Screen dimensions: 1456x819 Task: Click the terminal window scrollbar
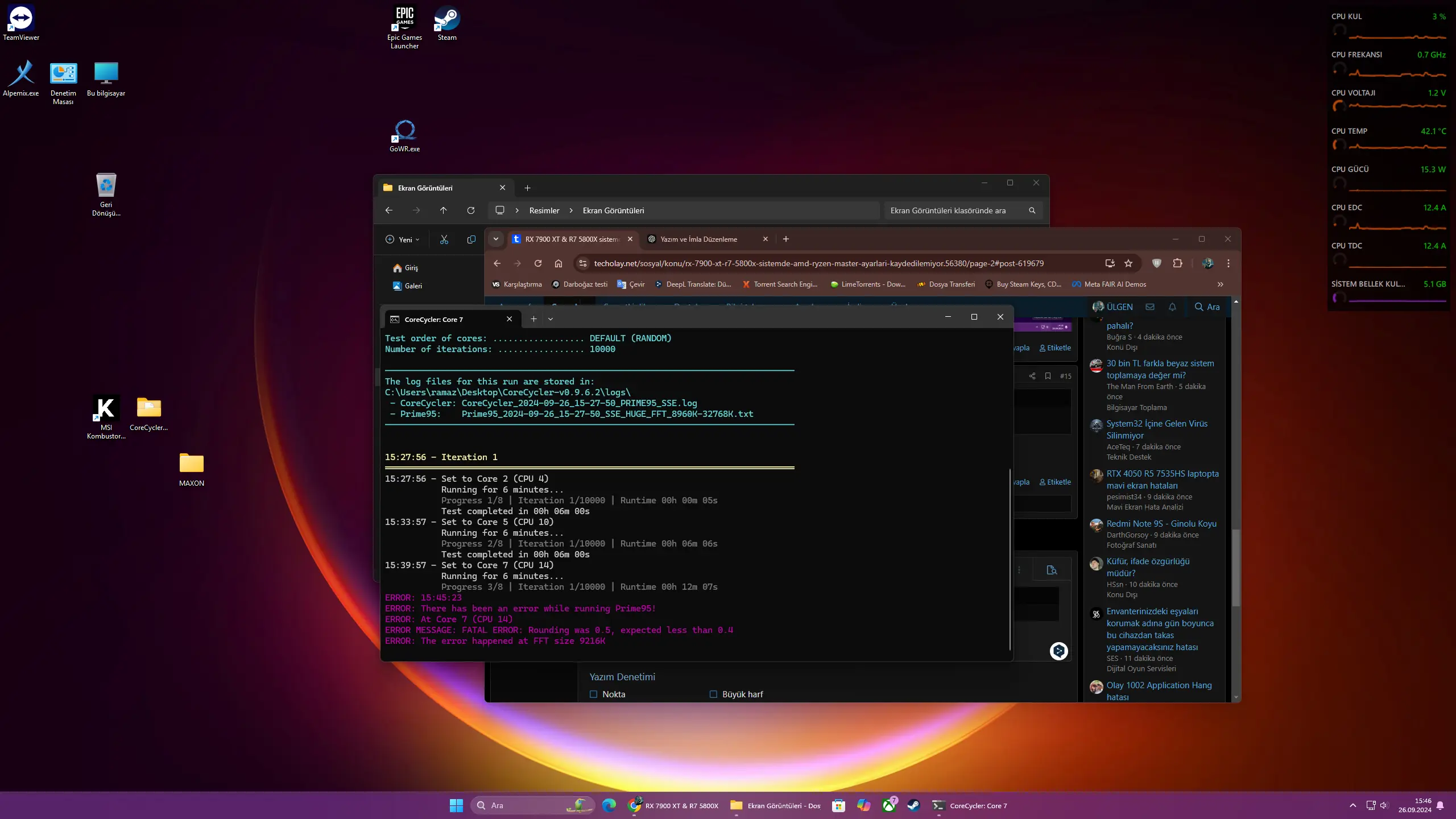tap(1010, 559)
